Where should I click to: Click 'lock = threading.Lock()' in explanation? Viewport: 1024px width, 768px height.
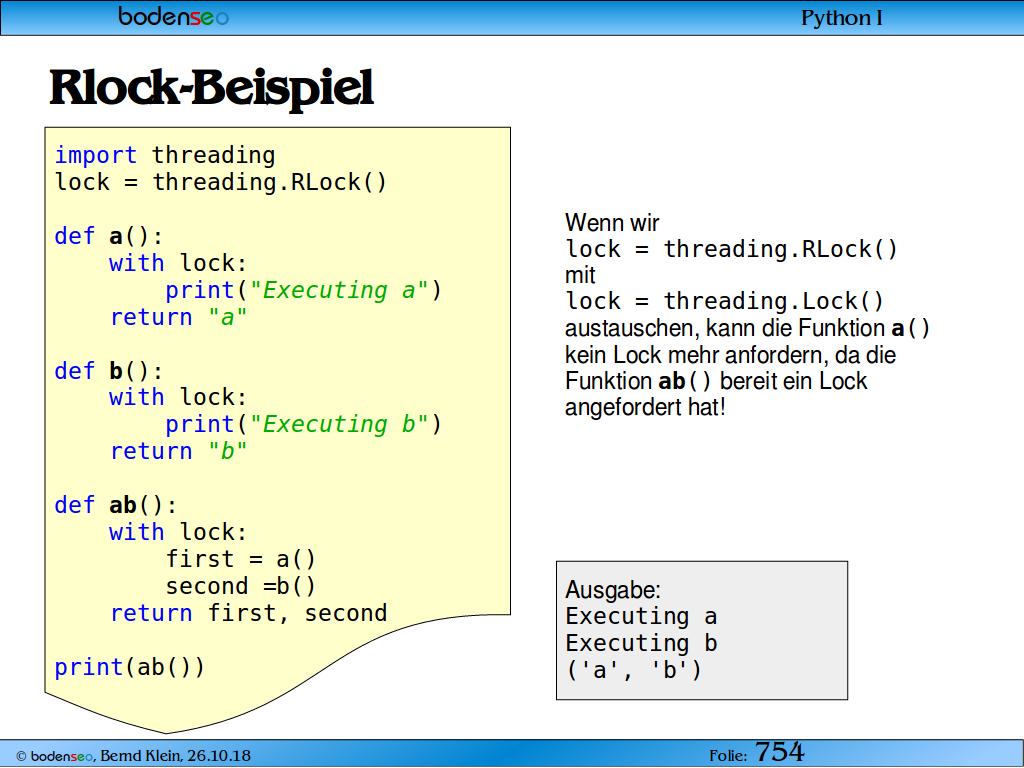[x=724, y=302]
